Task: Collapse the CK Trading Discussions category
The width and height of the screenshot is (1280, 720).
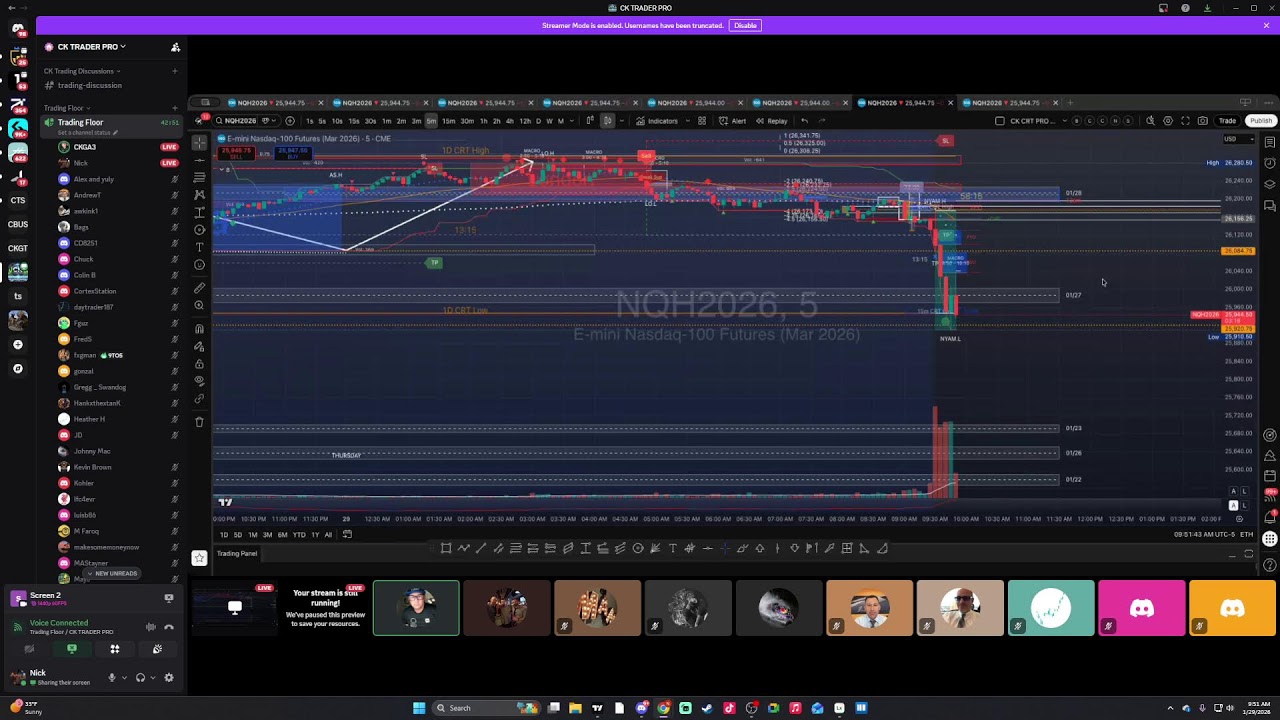Action: click(81, 71)
